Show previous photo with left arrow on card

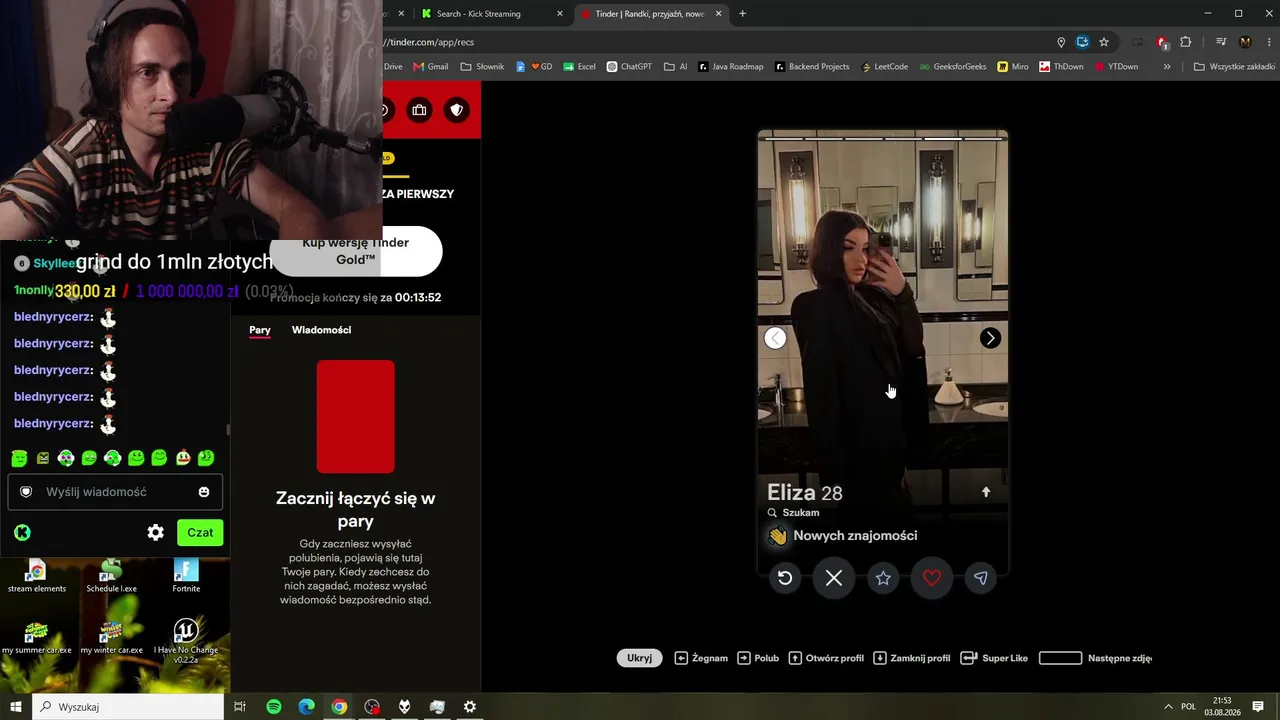(775, 338)
